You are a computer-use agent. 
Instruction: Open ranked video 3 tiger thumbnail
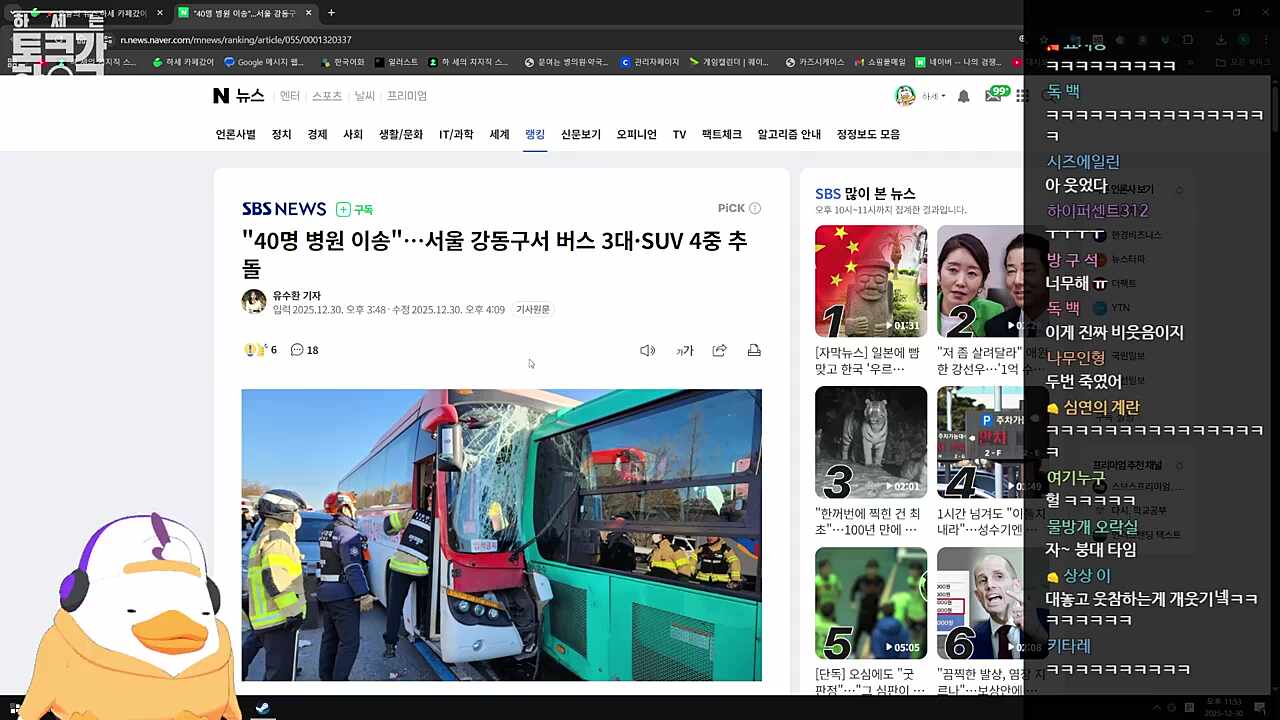click(871, 442)
